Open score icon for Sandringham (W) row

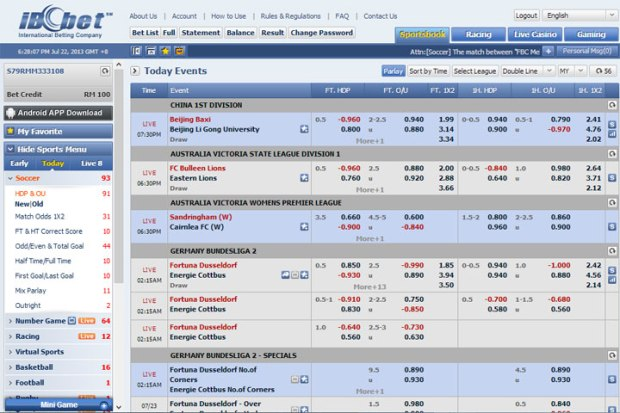612,227
